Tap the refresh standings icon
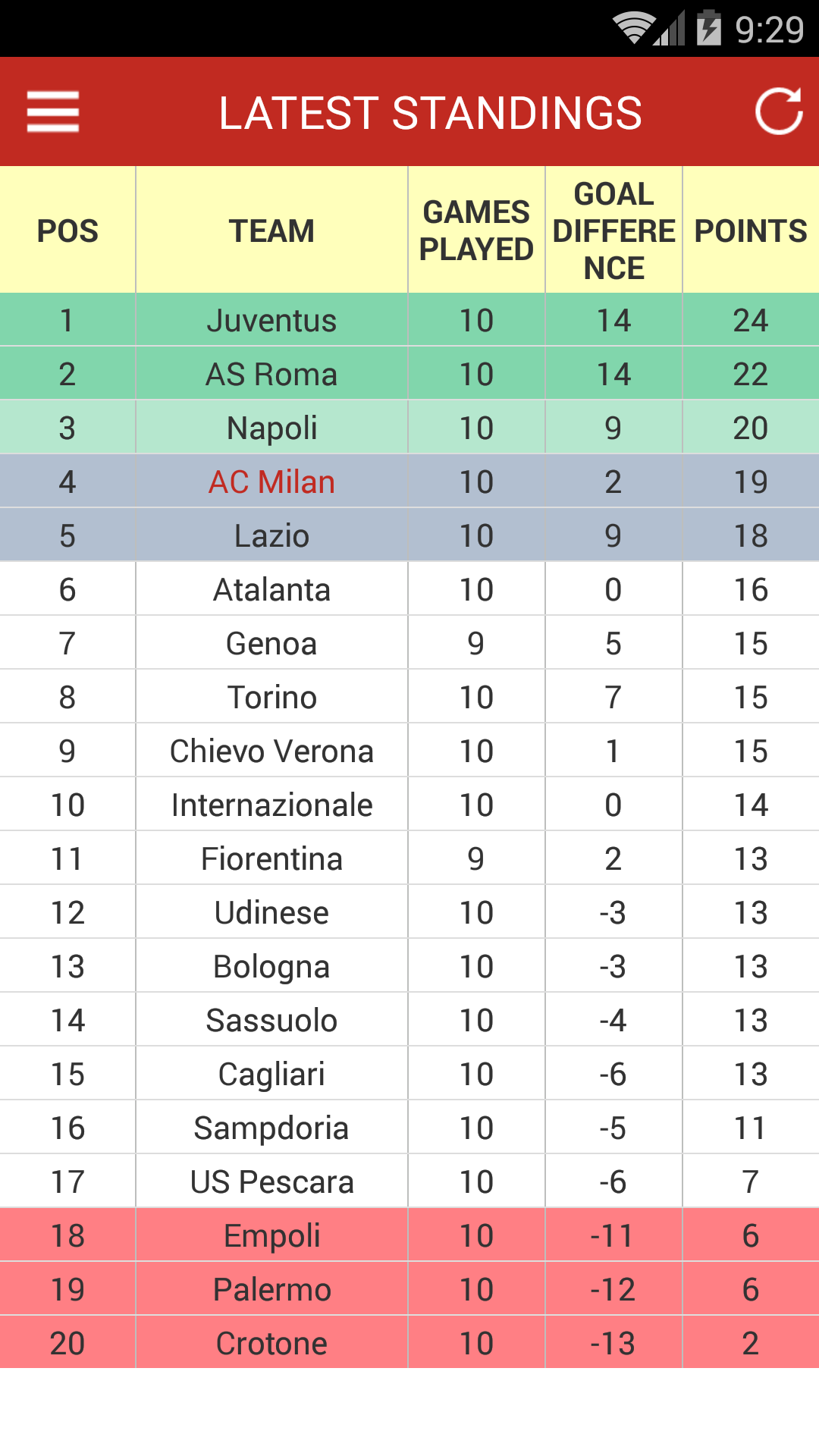Image resolution: width=819 pixels, height=1456 pixels. (779, 111)
